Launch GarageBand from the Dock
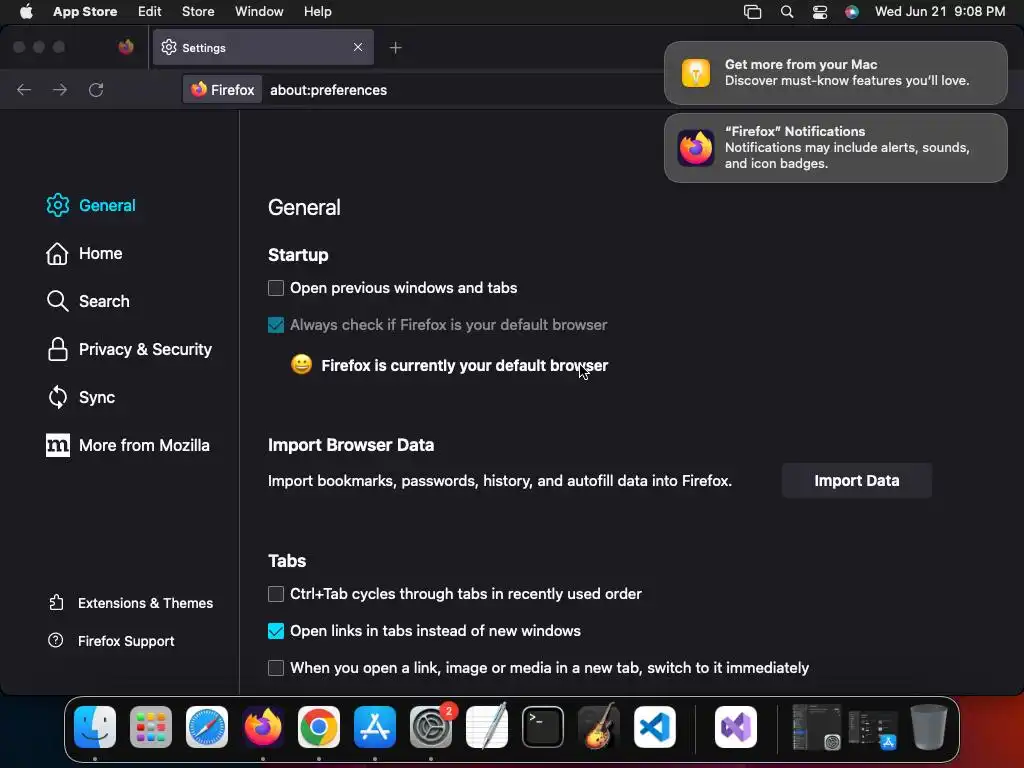Image resolution: width=1024 pixels, height=768 pixels. tap(599, 726)
